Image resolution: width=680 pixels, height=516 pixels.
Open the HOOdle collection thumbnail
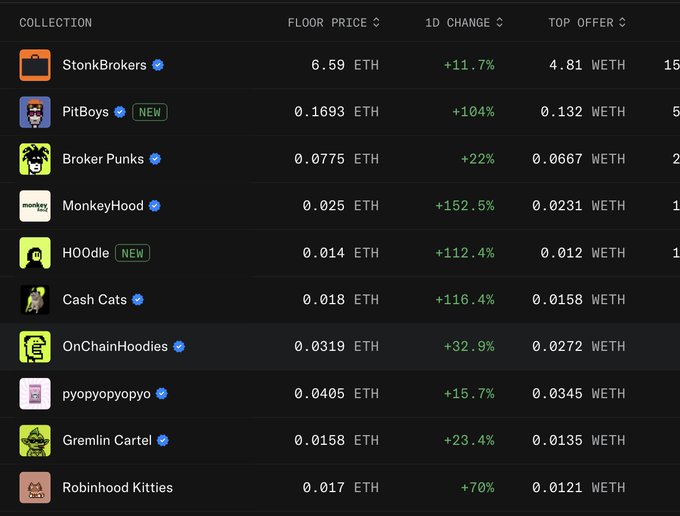click(x=35, y=253)
